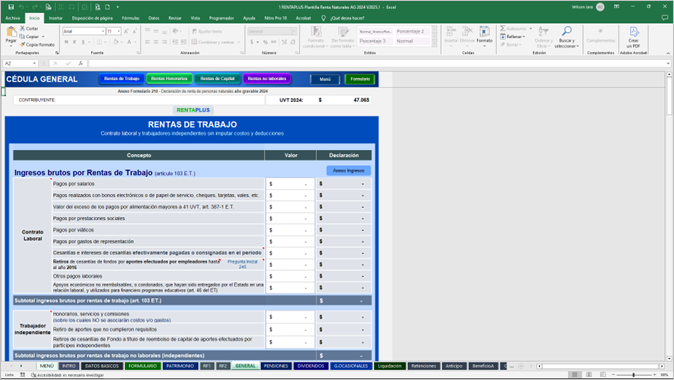Click the accessibility checker status icon
This screenshot has height=380, width=674.
coord(33,375)
